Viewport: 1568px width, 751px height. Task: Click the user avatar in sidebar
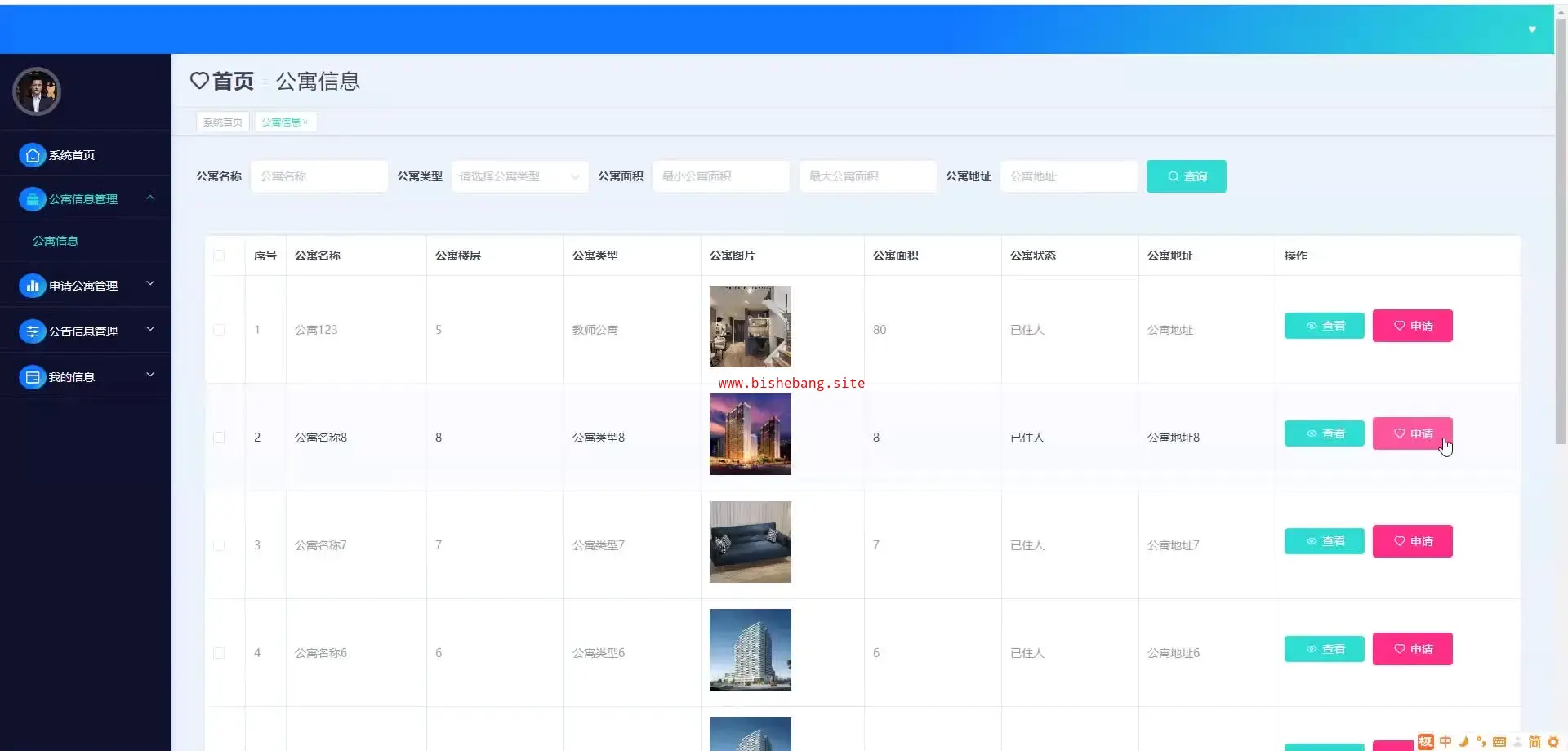(37, 91)
